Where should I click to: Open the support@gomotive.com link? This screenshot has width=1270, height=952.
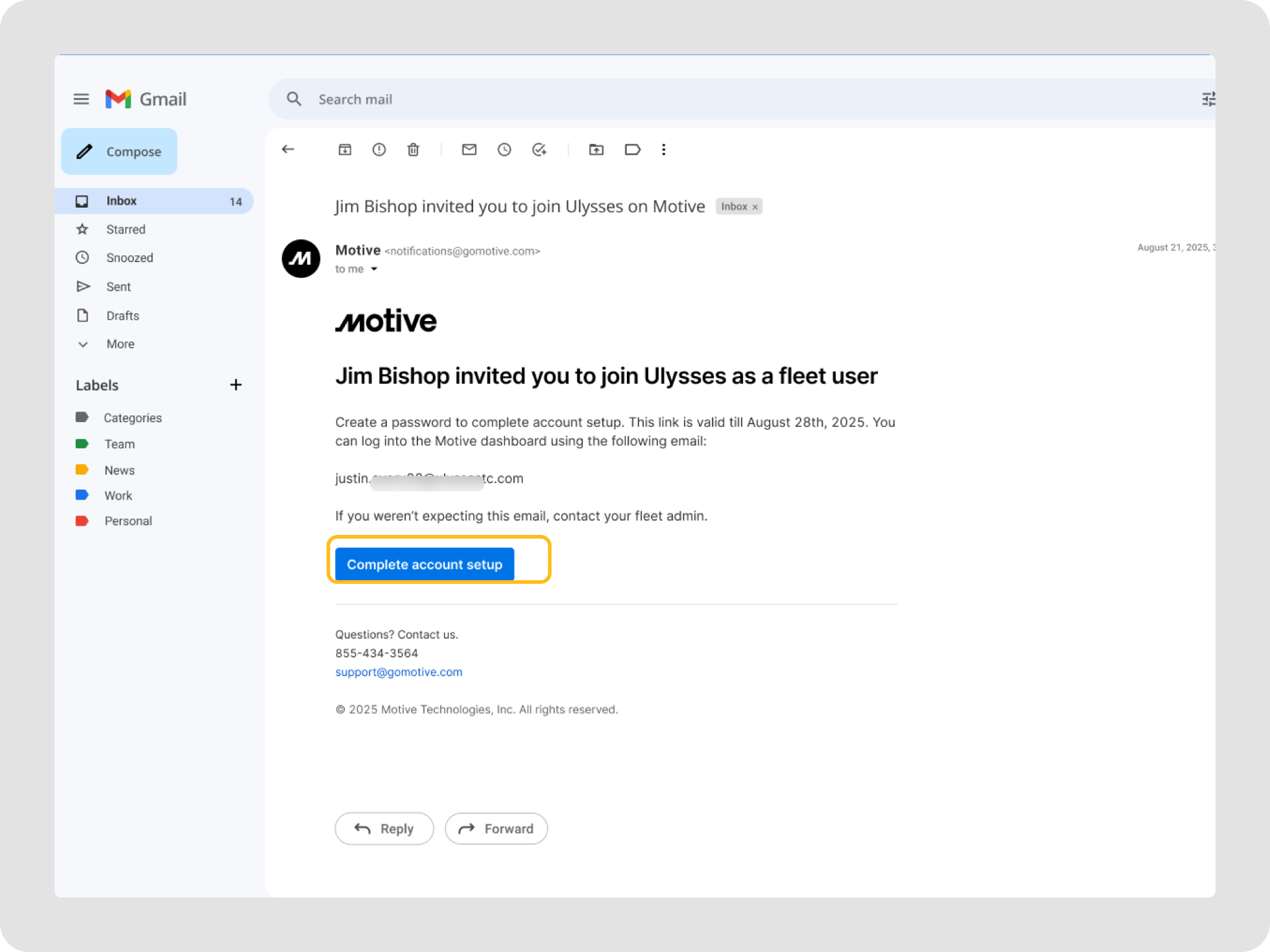(398, 672)
